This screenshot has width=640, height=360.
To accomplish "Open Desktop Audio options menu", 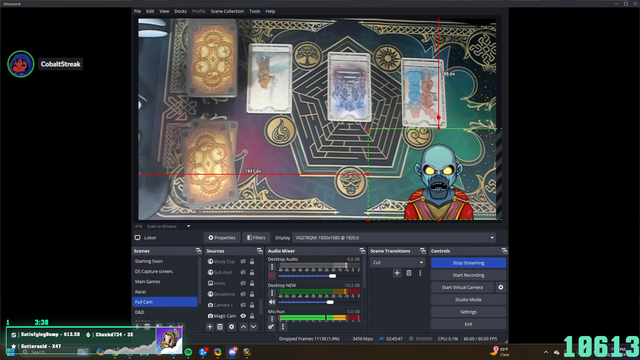I will [x=272, y=267].
